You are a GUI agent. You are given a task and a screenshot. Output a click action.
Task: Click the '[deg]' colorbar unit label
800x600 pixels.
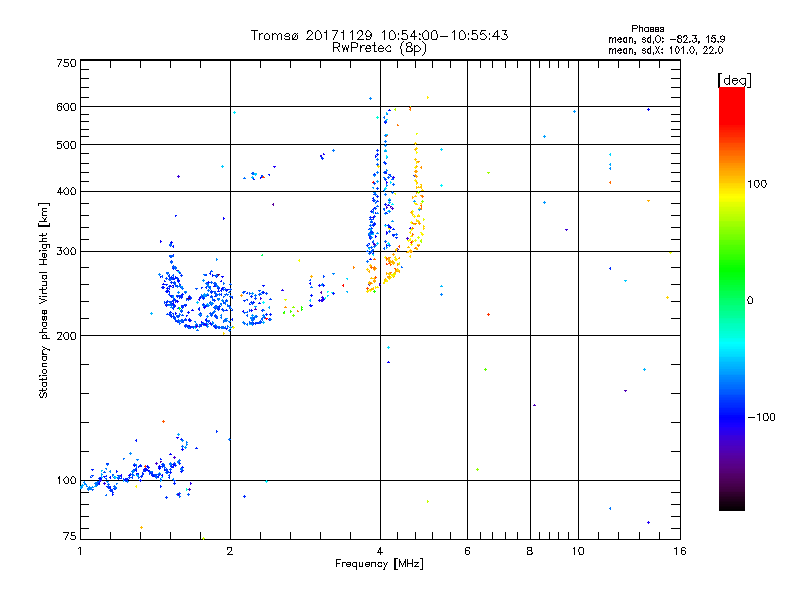734,80
